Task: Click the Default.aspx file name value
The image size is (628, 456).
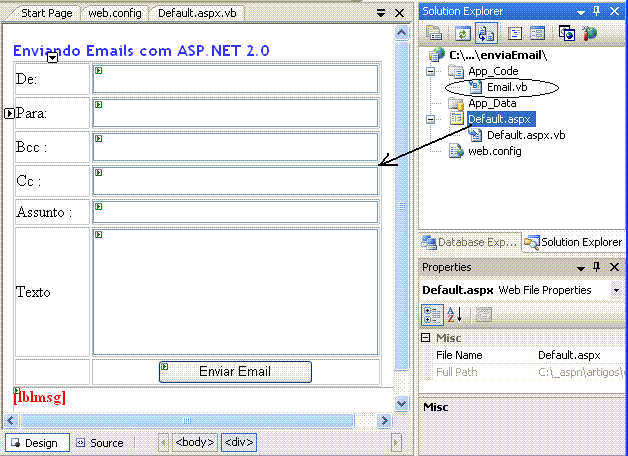Action: 569,355
